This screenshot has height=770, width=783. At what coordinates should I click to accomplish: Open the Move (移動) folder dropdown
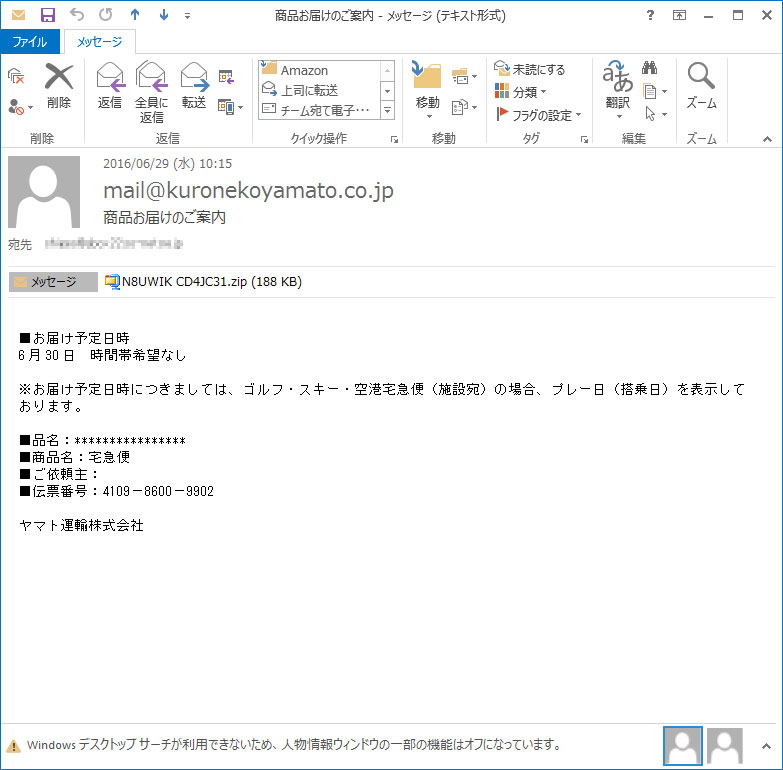pyautogui.click(x=427, y=86)
